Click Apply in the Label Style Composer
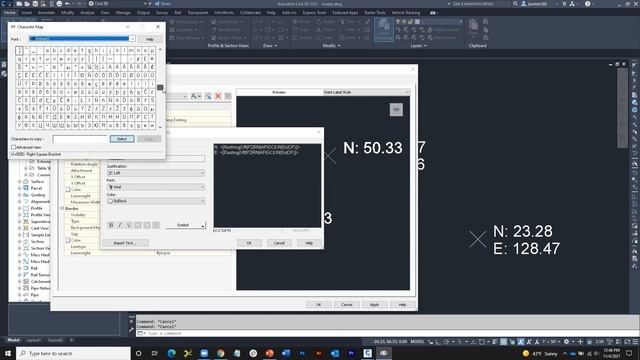 [x=374, y=304]
